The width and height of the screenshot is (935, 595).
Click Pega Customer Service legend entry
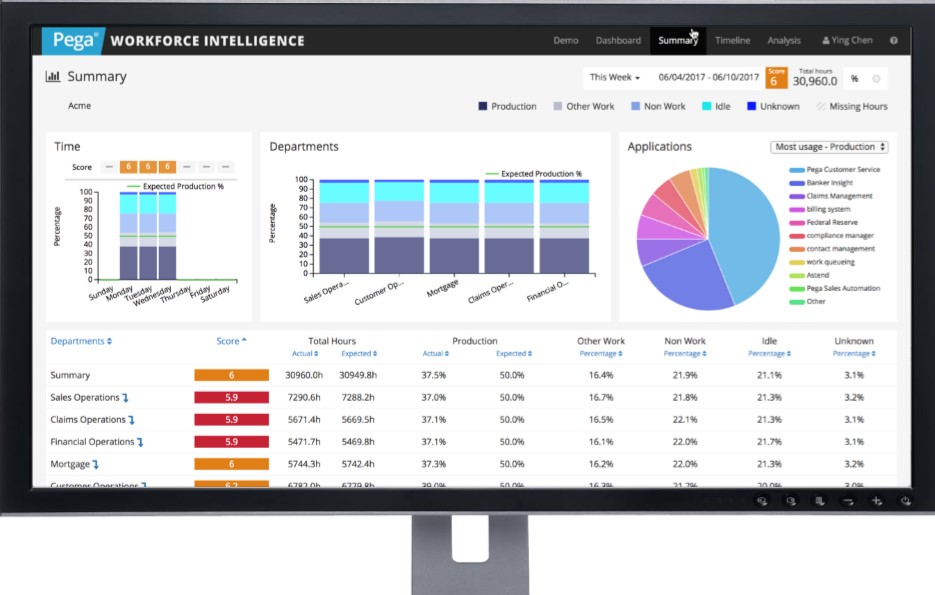coord(834,170)
